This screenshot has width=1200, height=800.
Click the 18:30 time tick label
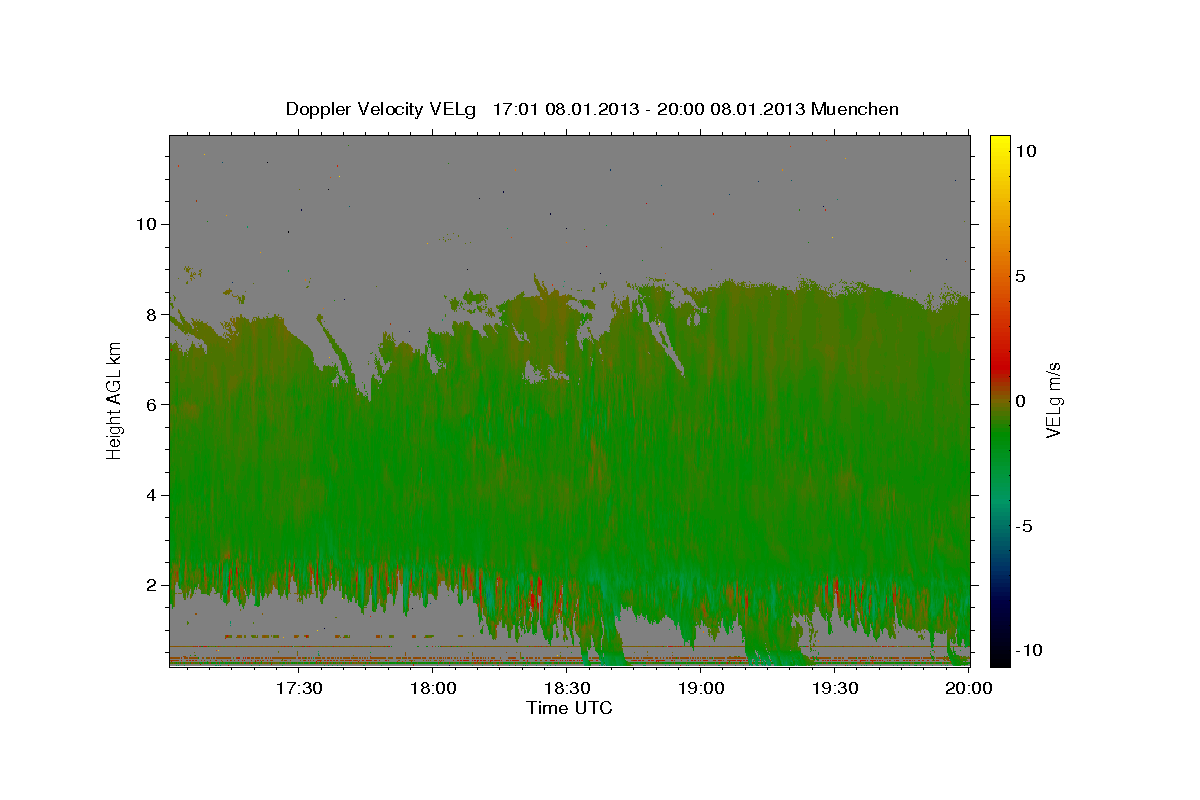(566, 688)
